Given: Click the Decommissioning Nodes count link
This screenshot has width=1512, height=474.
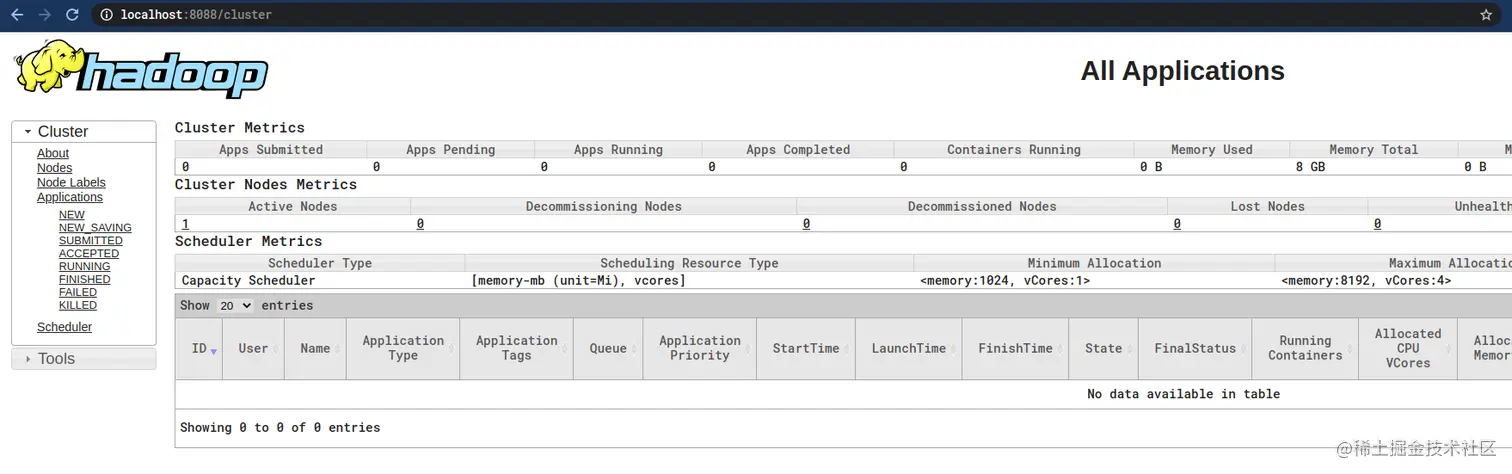Looking at the screenshot, I should (x=420, y=224).
